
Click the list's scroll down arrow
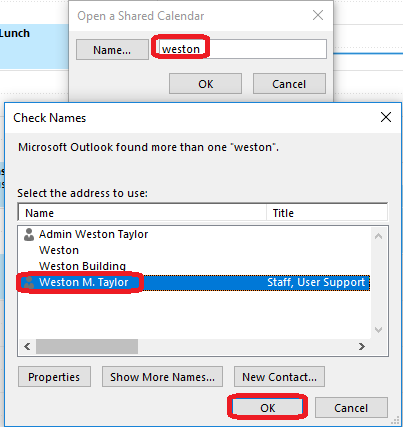[378, 330]
